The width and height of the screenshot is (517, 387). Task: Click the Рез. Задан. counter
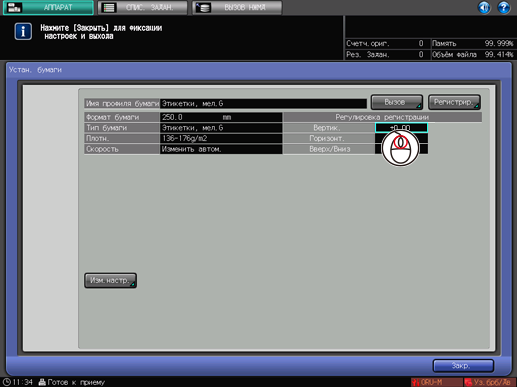pyautogui.click(x=385, y=54)
